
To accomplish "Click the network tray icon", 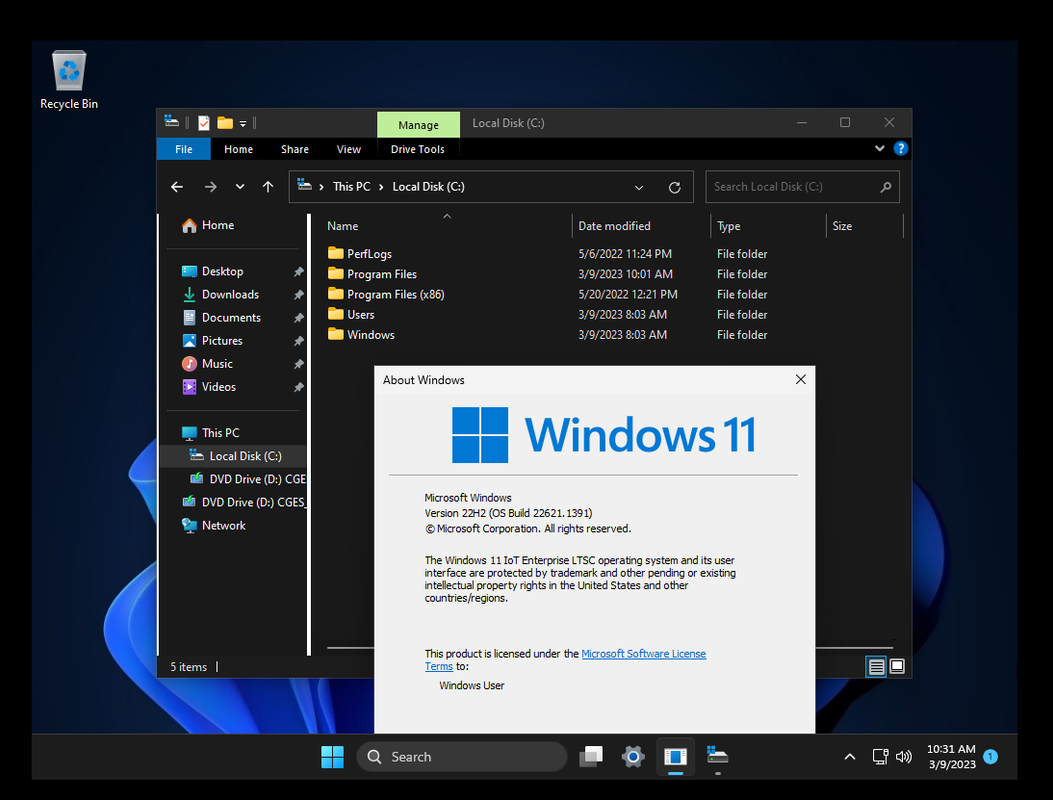I will [880, 757].
